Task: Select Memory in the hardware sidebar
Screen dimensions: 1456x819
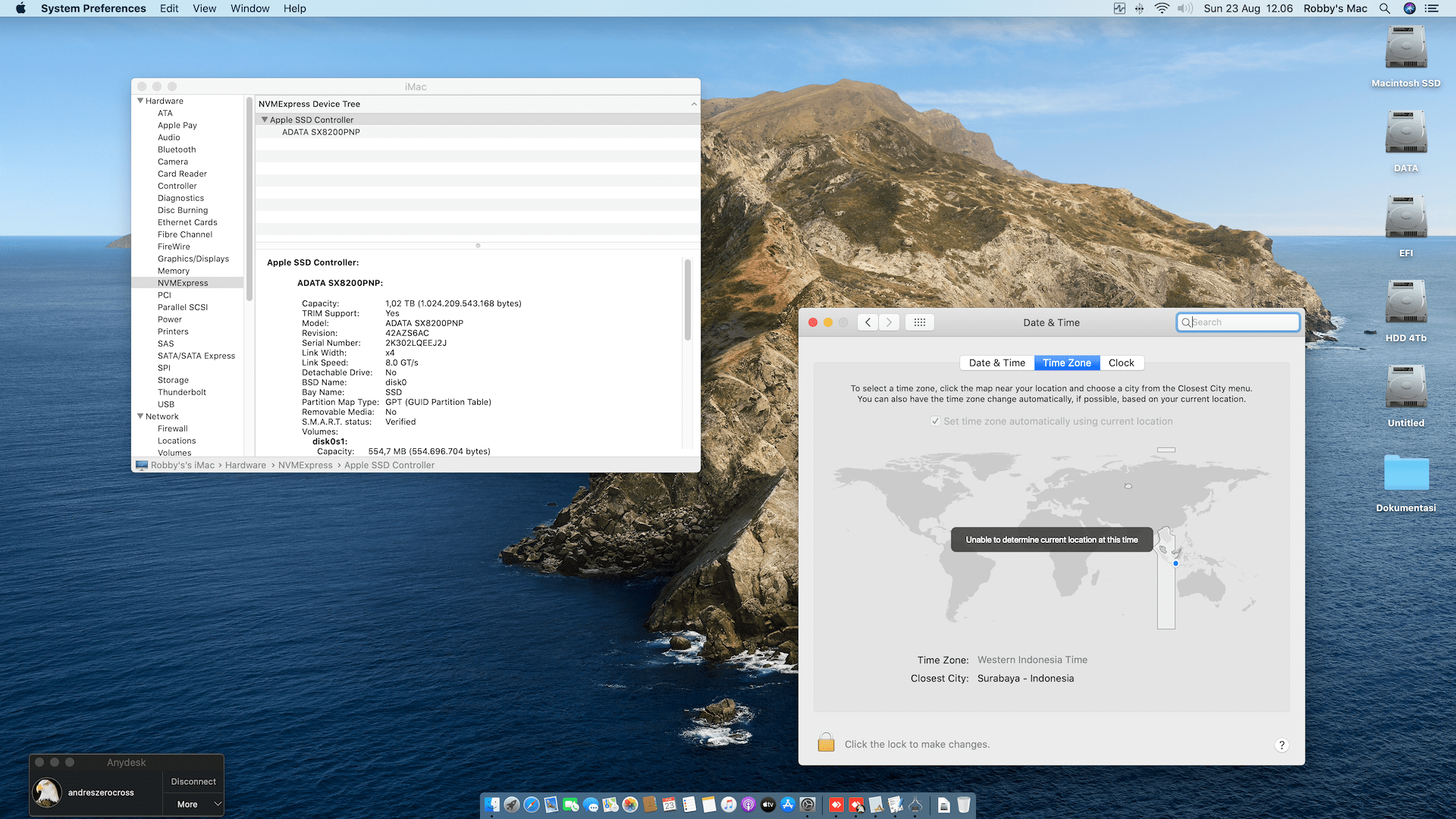Action: tap(174, 271)
